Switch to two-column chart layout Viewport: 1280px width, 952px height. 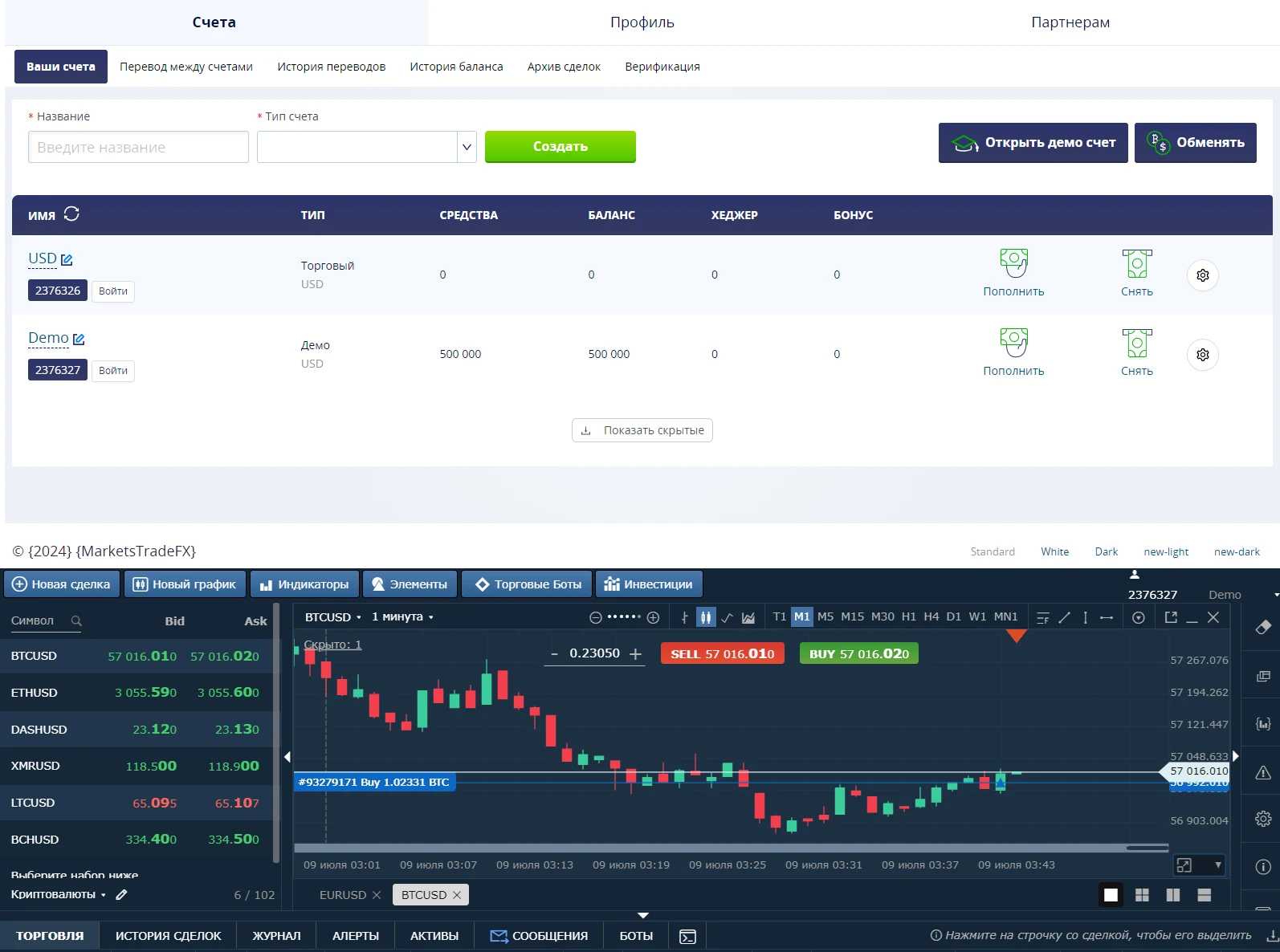1172,895
